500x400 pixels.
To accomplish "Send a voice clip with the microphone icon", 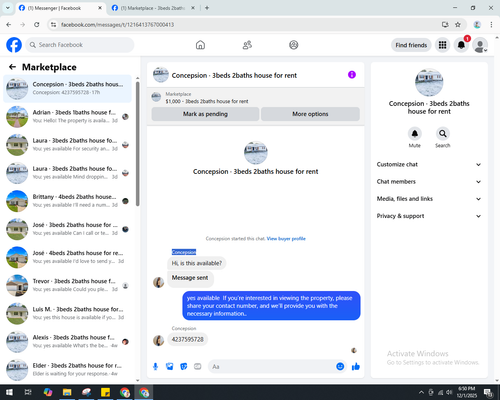I will click(155, 367).
